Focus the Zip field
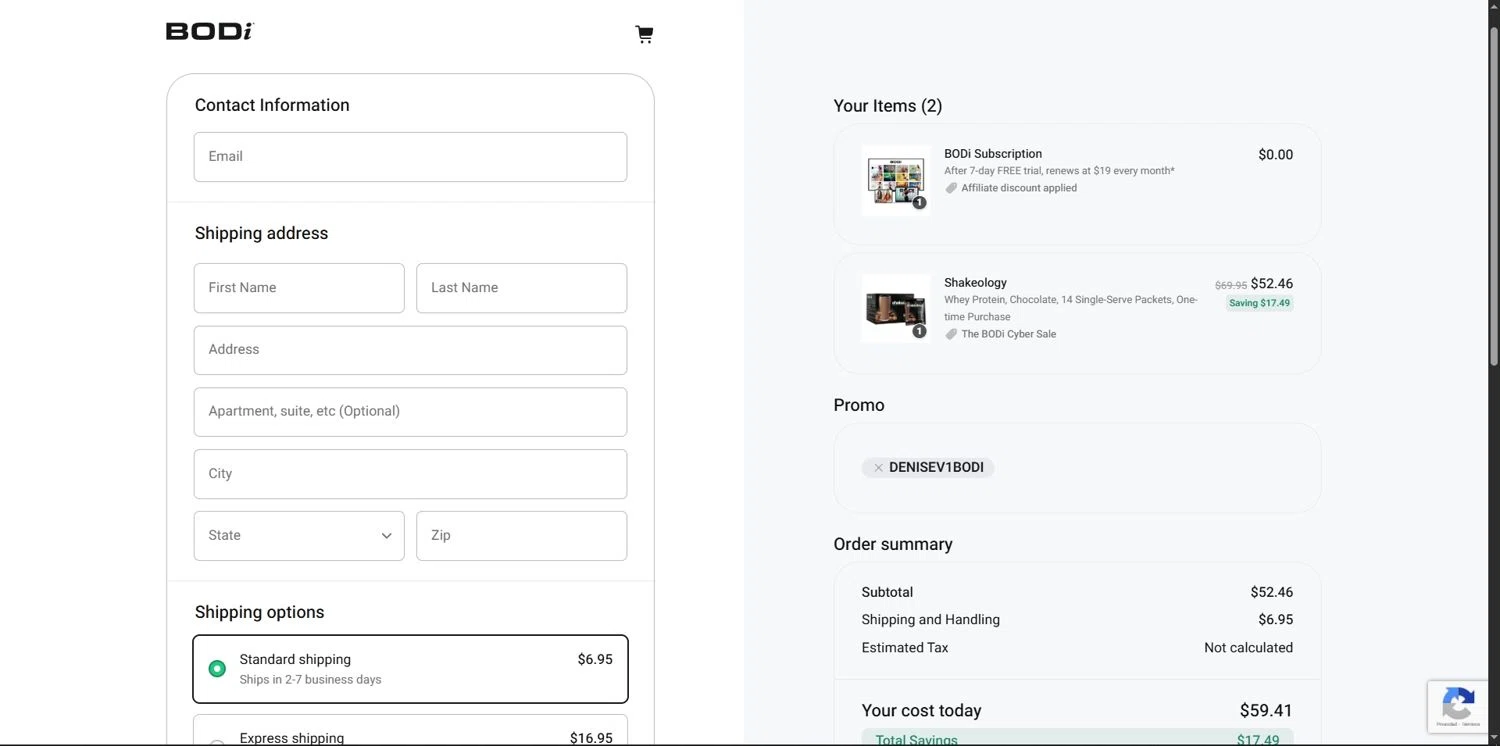The height and width of the screenshot is (746, 1500). click(521, 536)
